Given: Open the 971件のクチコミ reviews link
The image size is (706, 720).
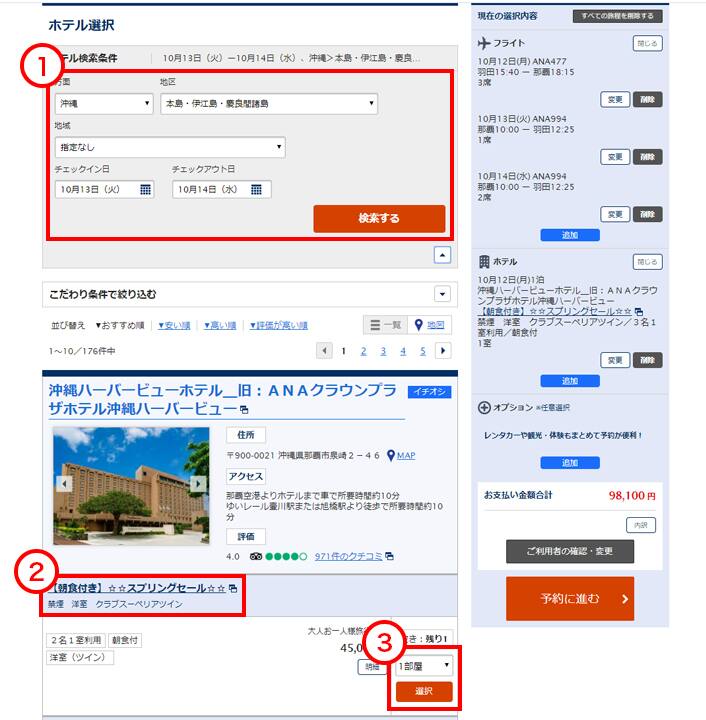Looking at the screenshot, I should [x=348, y=556].
